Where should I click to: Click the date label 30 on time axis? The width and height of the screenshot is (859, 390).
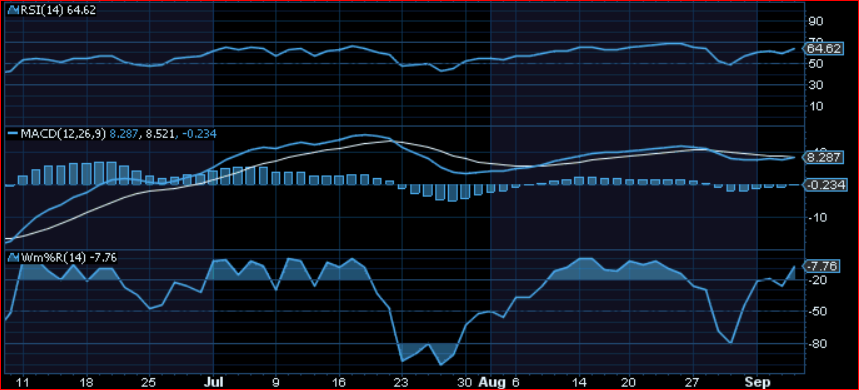point(466,381)
